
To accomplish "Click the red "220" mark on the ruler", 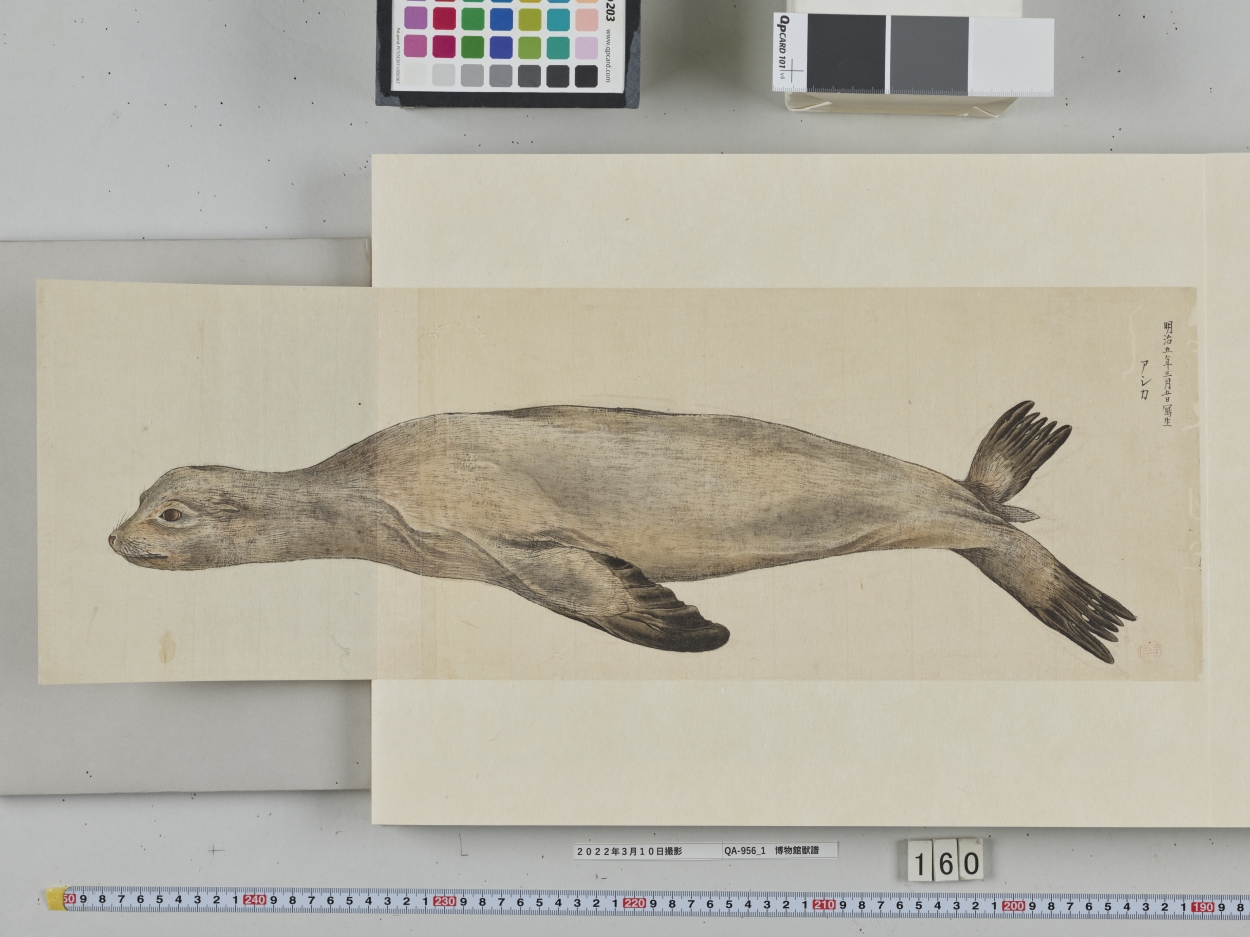I will coord(634,903).
